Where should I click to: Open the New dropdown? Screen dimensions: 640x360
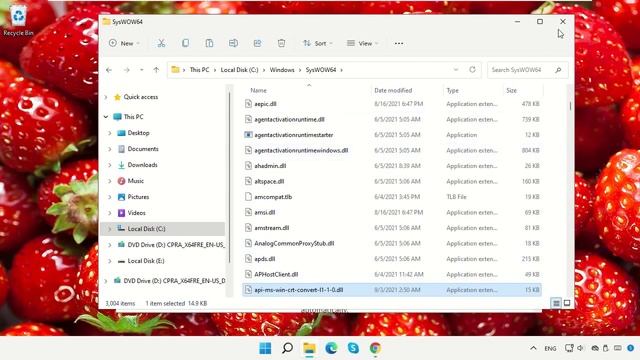click(124, 43)
